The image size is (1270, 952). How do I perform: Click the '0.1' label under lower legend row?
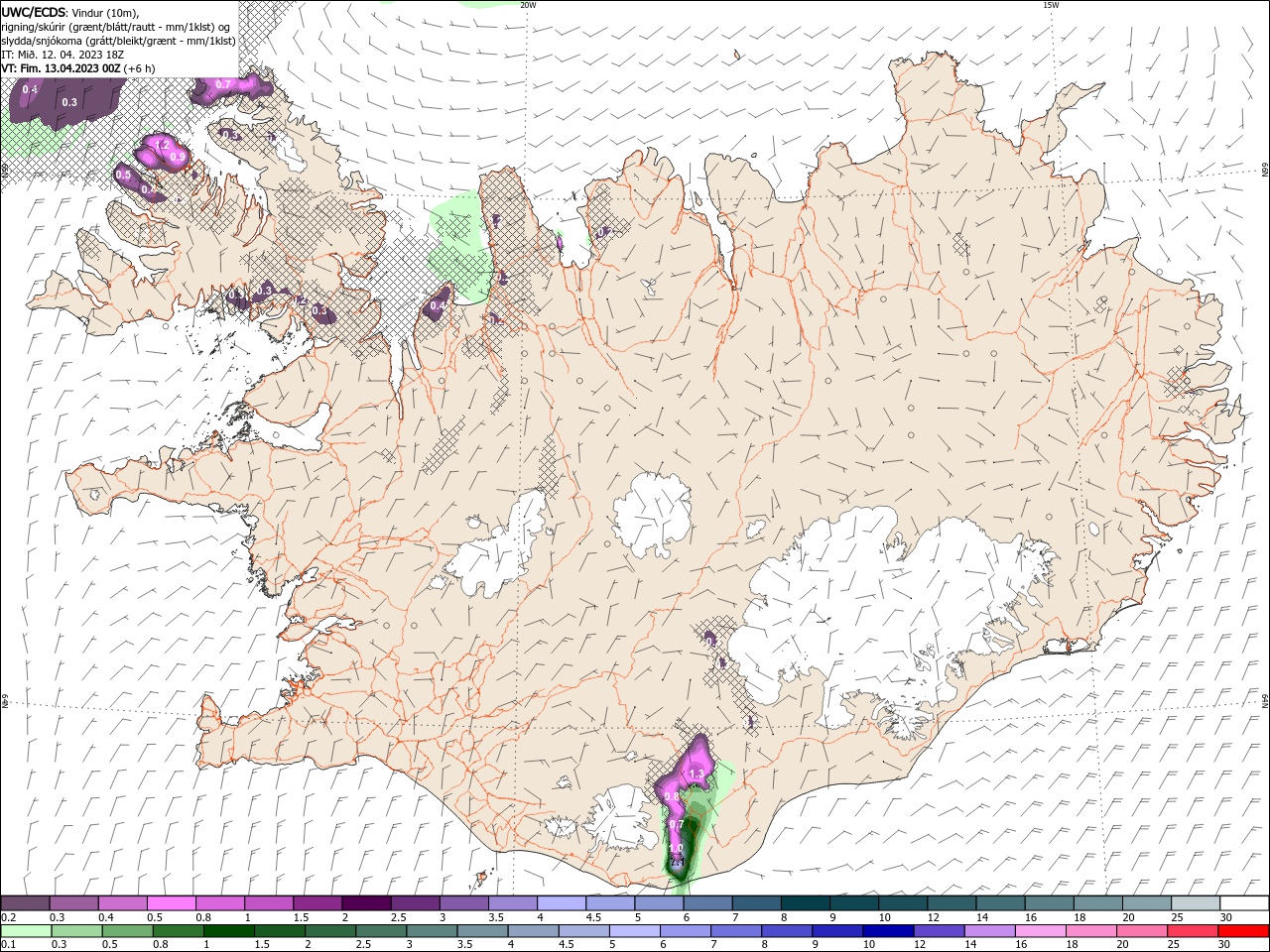tap(9, 945)
